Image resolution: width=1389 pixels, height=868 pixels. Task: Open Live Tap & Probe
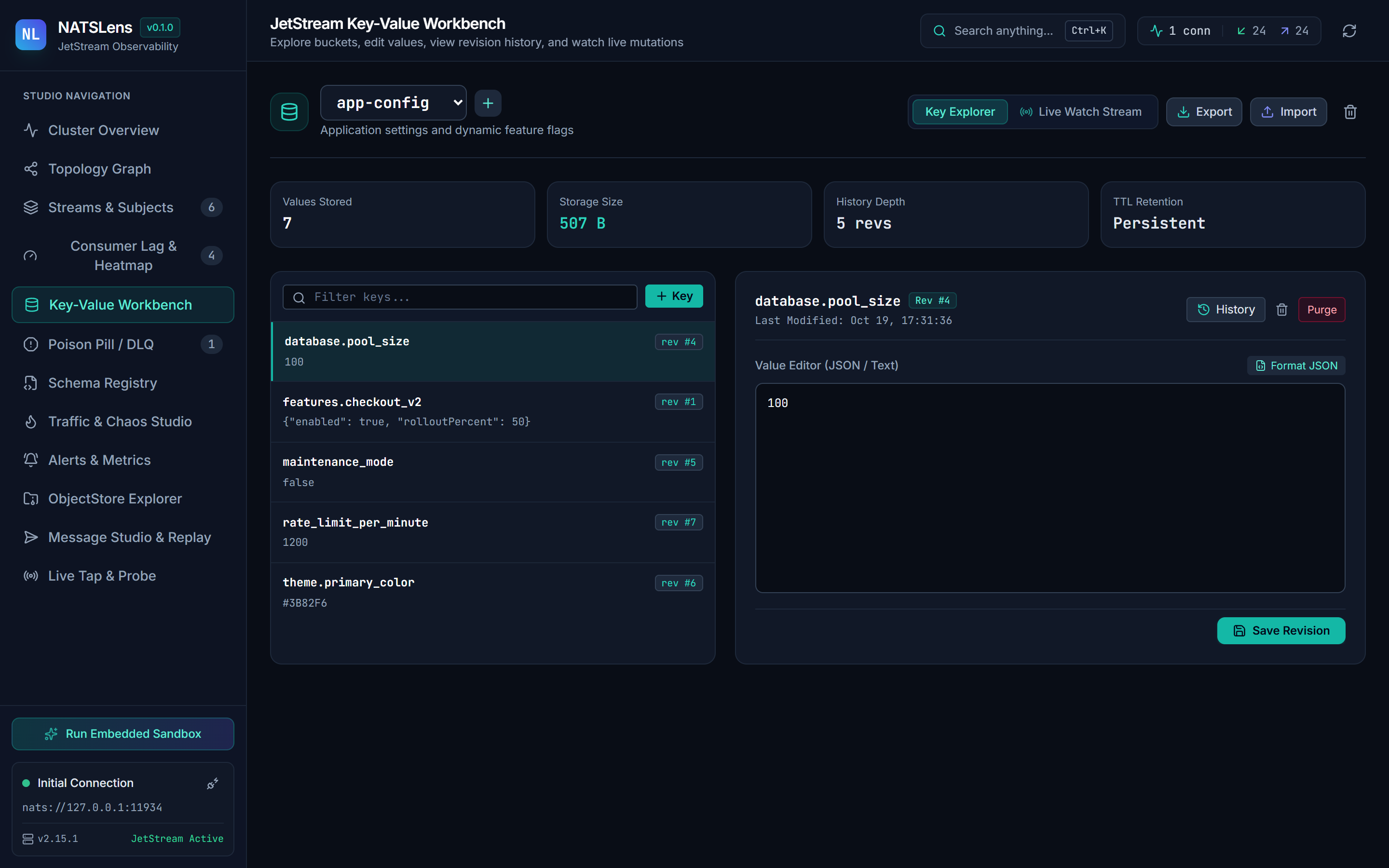123,576
